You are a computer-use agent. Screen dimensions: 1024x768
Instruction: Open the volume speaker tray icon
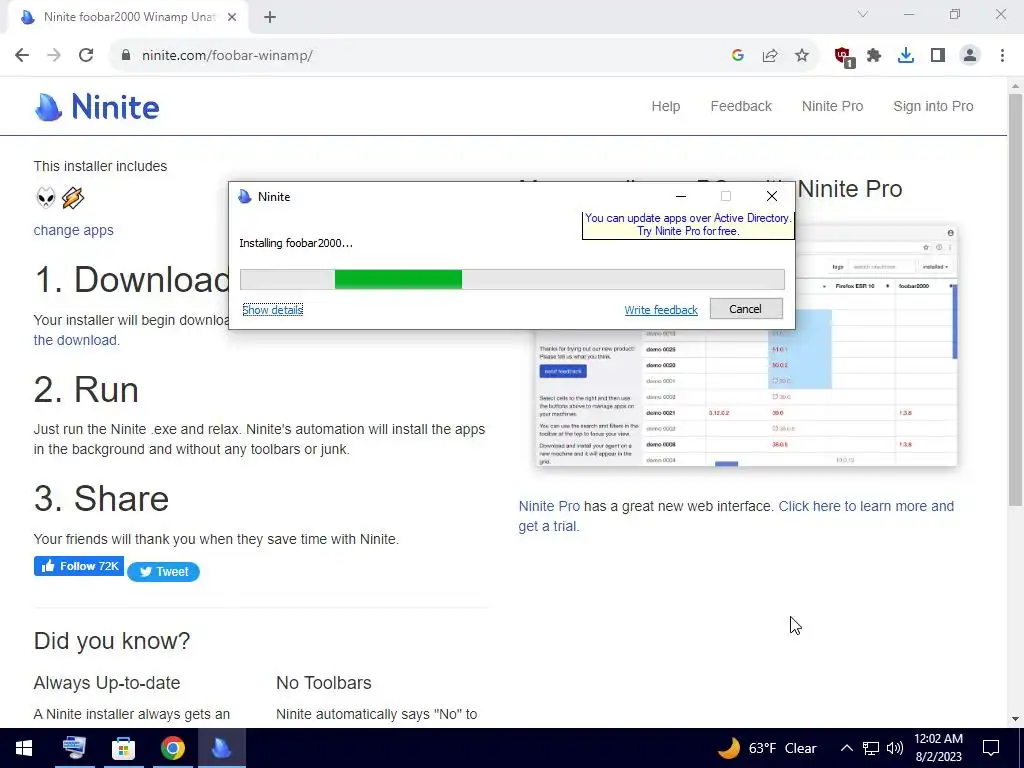click(x=895, y=748)
